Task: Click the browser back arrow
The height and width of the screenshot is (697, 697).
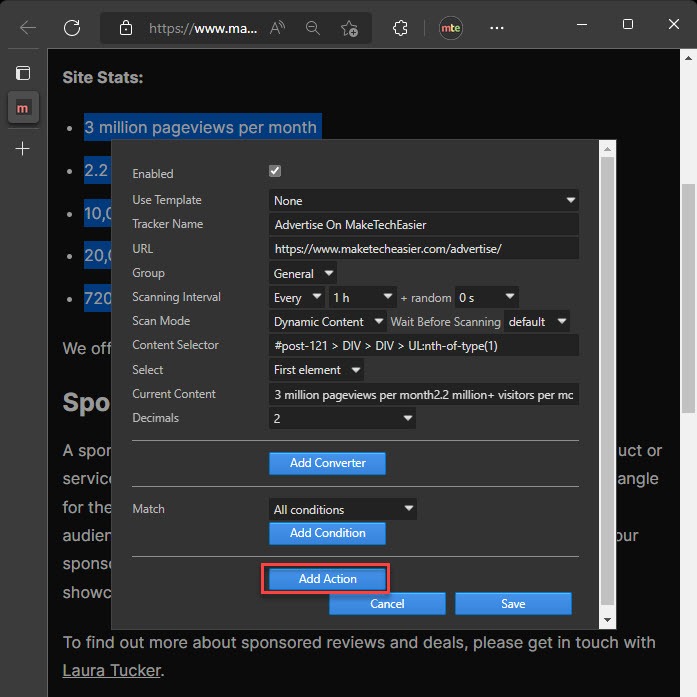Action: (x=28, y=28)
